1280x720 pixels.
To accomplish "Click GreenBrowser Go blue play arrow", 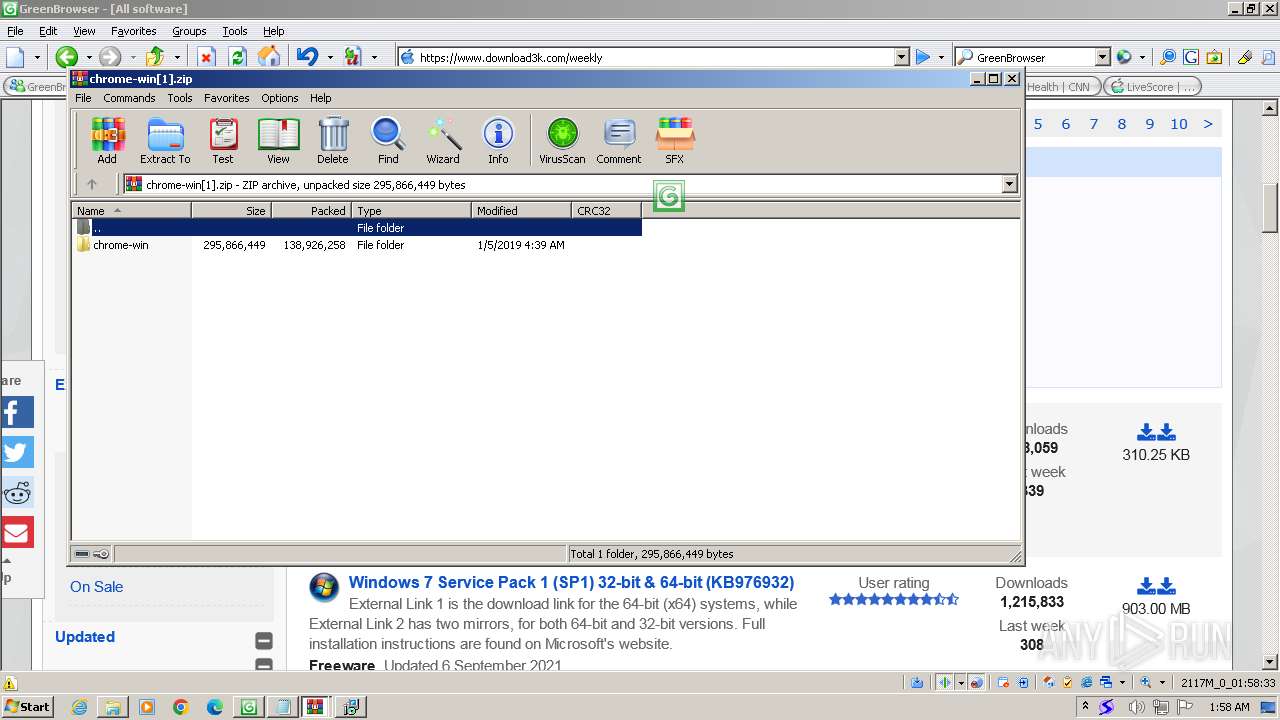I will tap(923, 57).
